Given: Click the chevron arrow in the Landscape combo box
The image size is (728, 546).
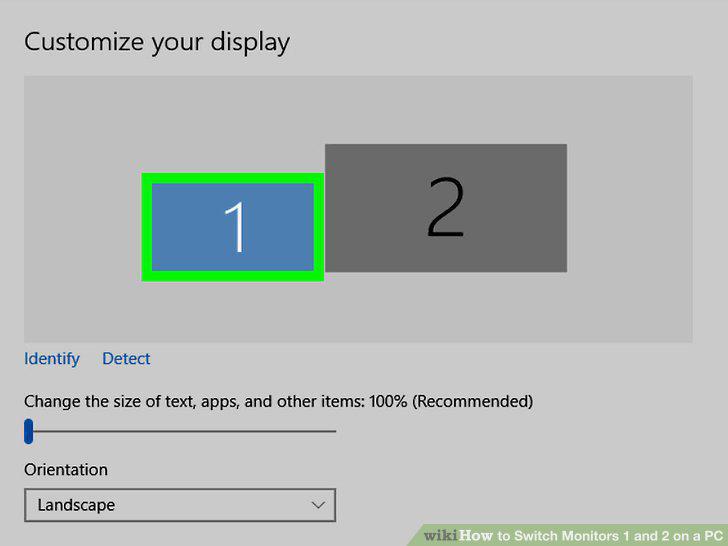Looking at the screenshot, I should (x=318, y=505).
